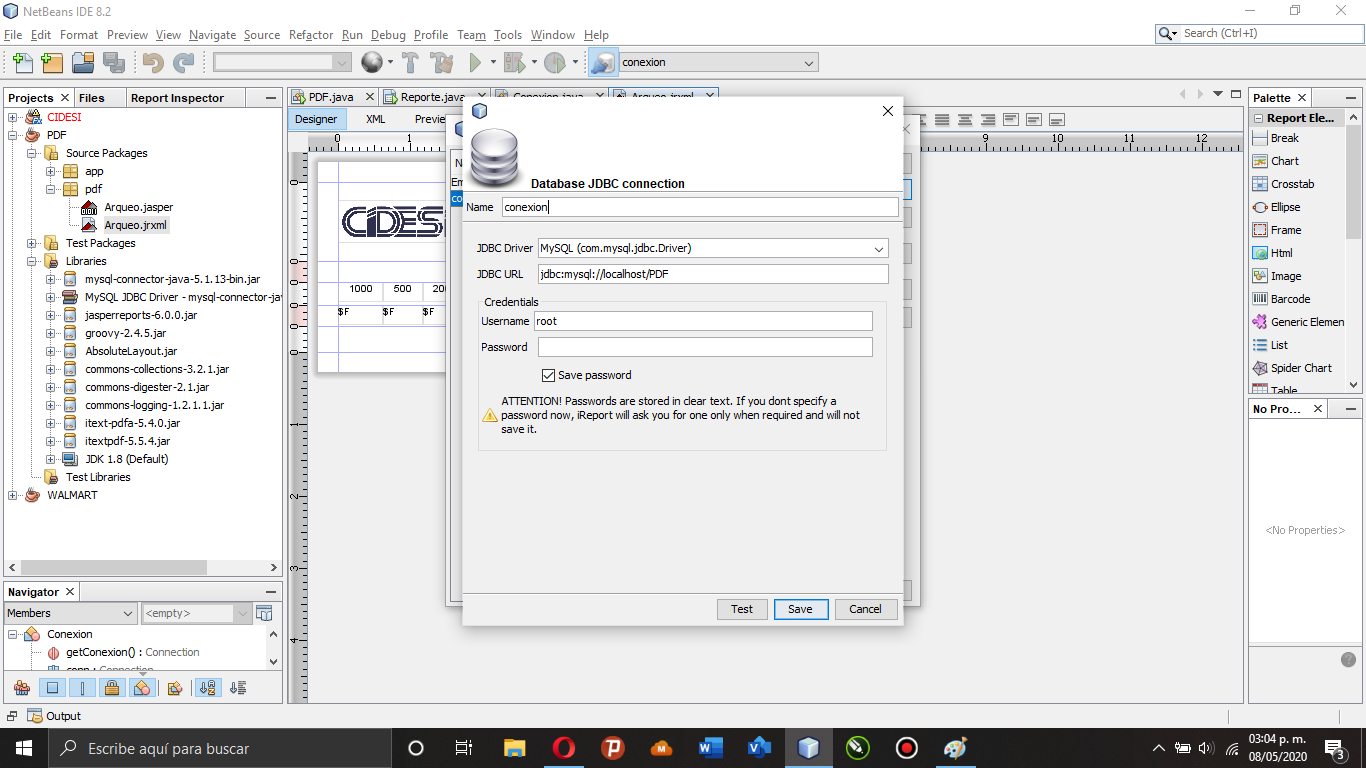
Task: Click the Open Project toolbar icon
Action: click(x=83, y=62)
